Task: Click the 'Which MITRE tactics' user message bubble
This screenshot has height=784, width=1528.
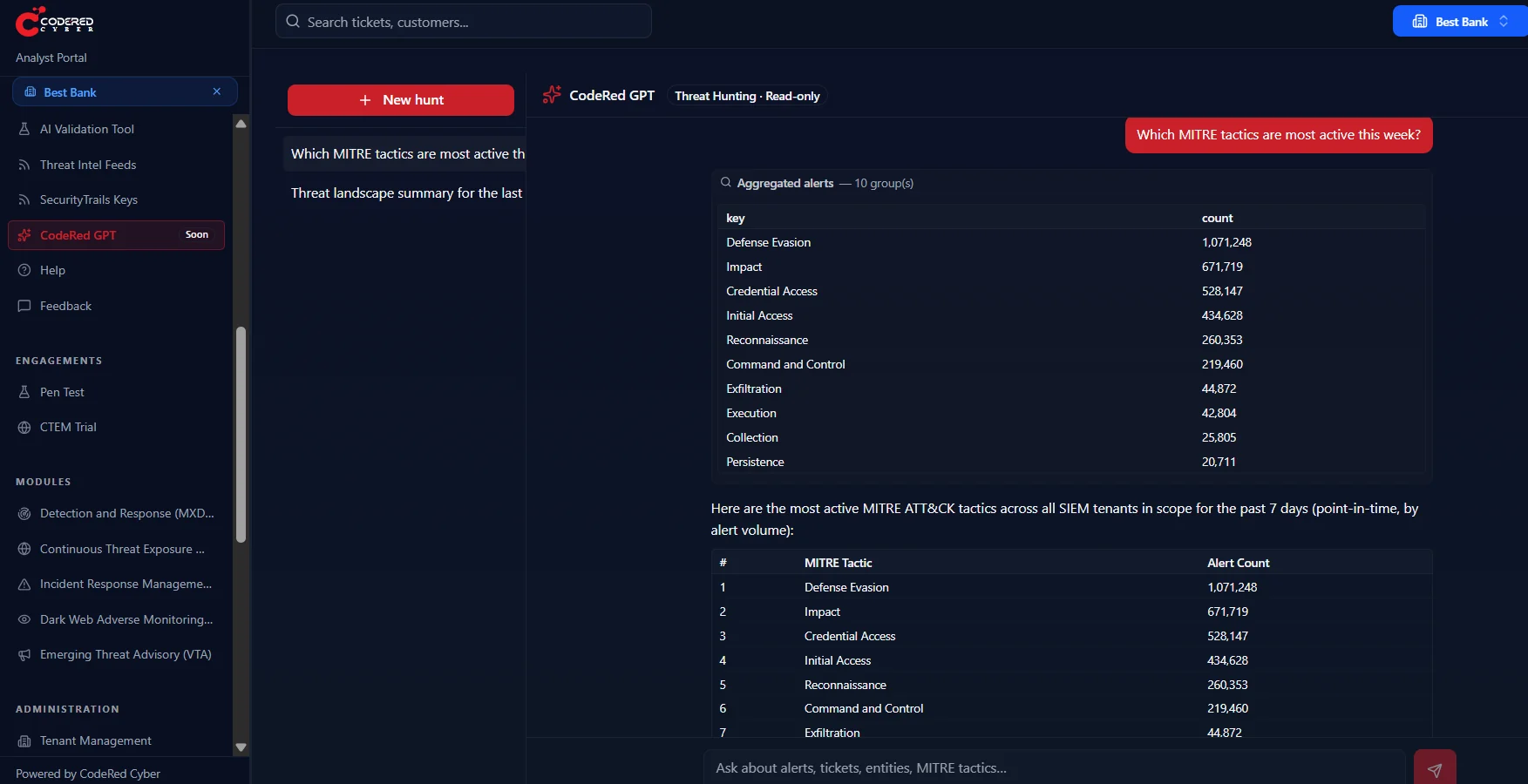Action: (x=1279, y=134)
